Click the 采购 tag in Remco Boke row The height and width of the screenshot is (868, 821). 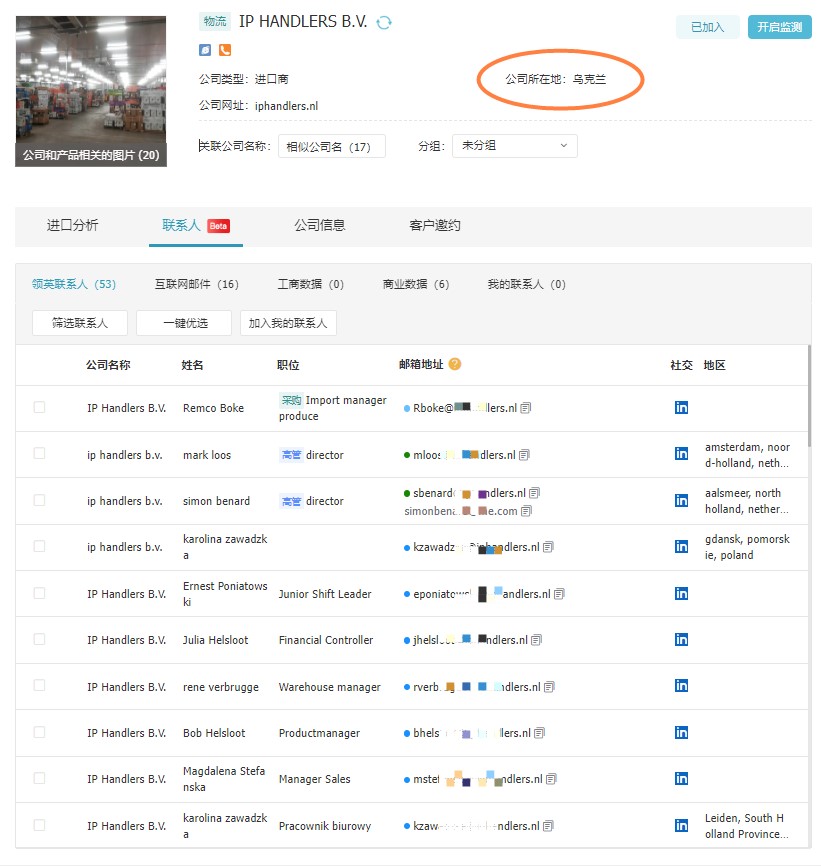pos(291,400)
